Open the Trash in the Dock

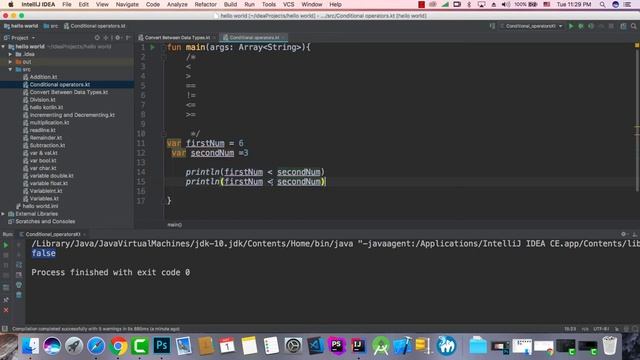pos(609,346)
